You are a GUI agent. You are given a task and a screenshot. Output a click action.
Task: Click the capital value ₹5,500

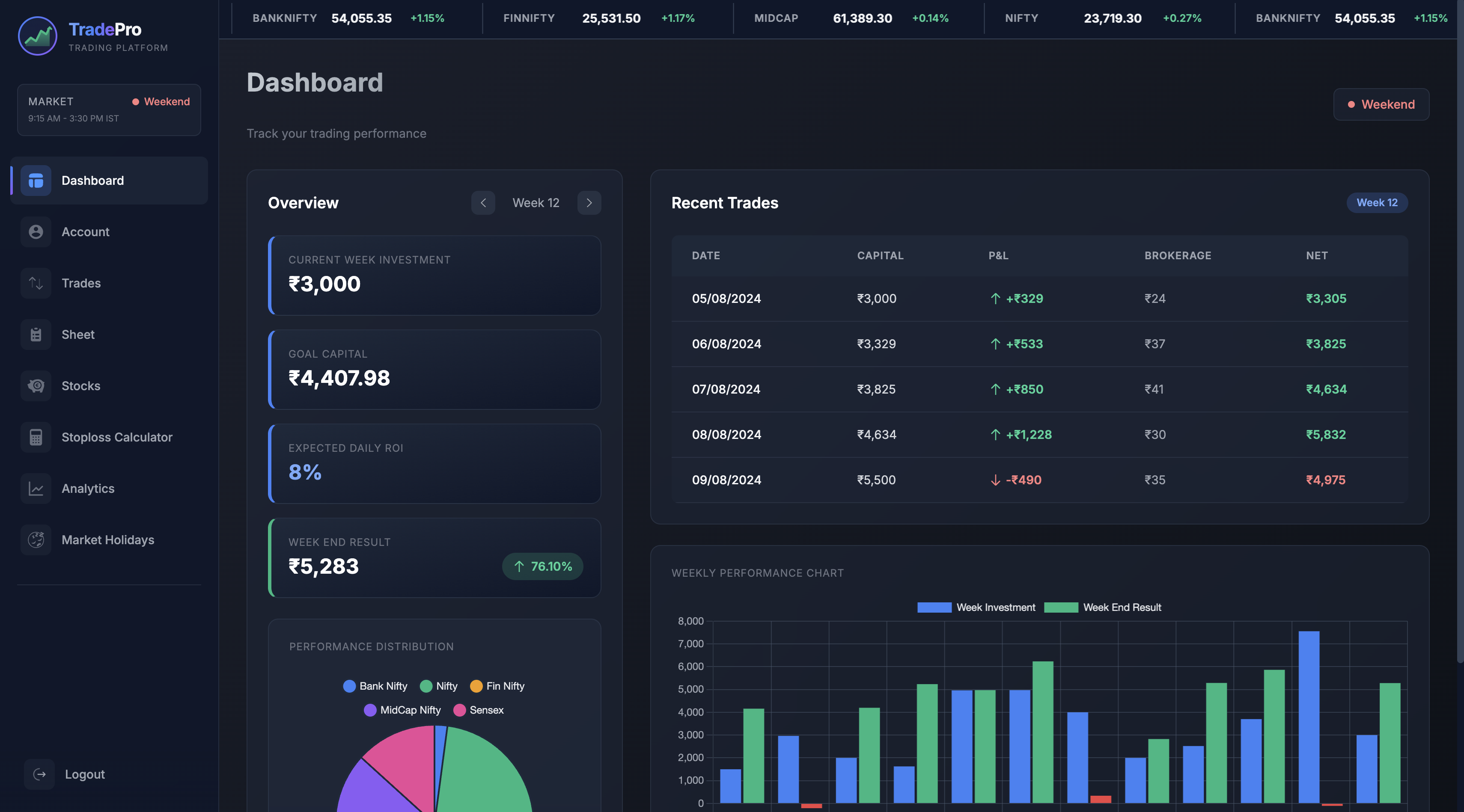tap(876, 480)
